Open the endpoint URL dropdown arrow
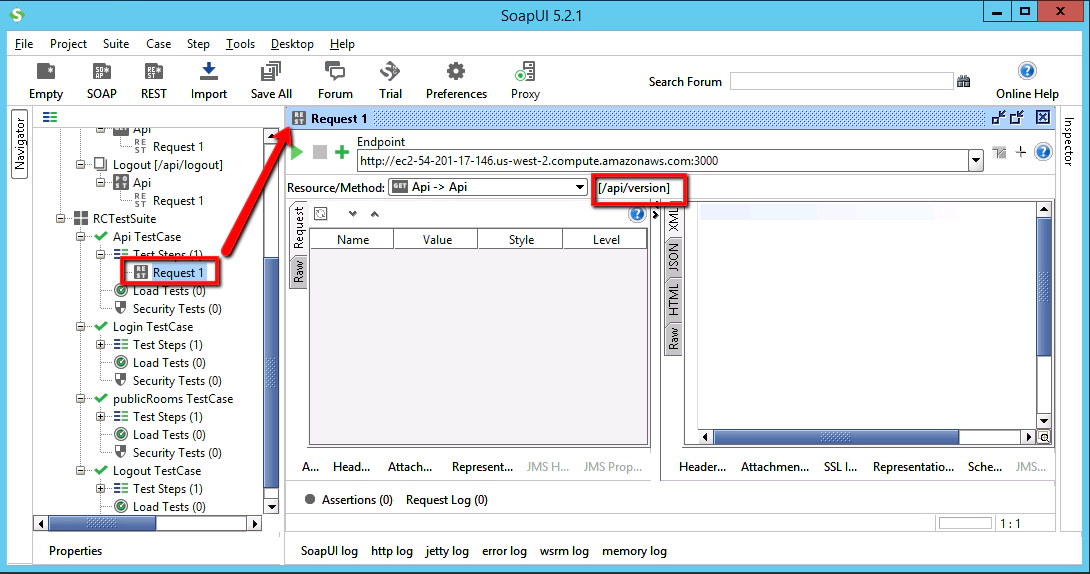Screen dimensions: 1090x574 (976, 161)
